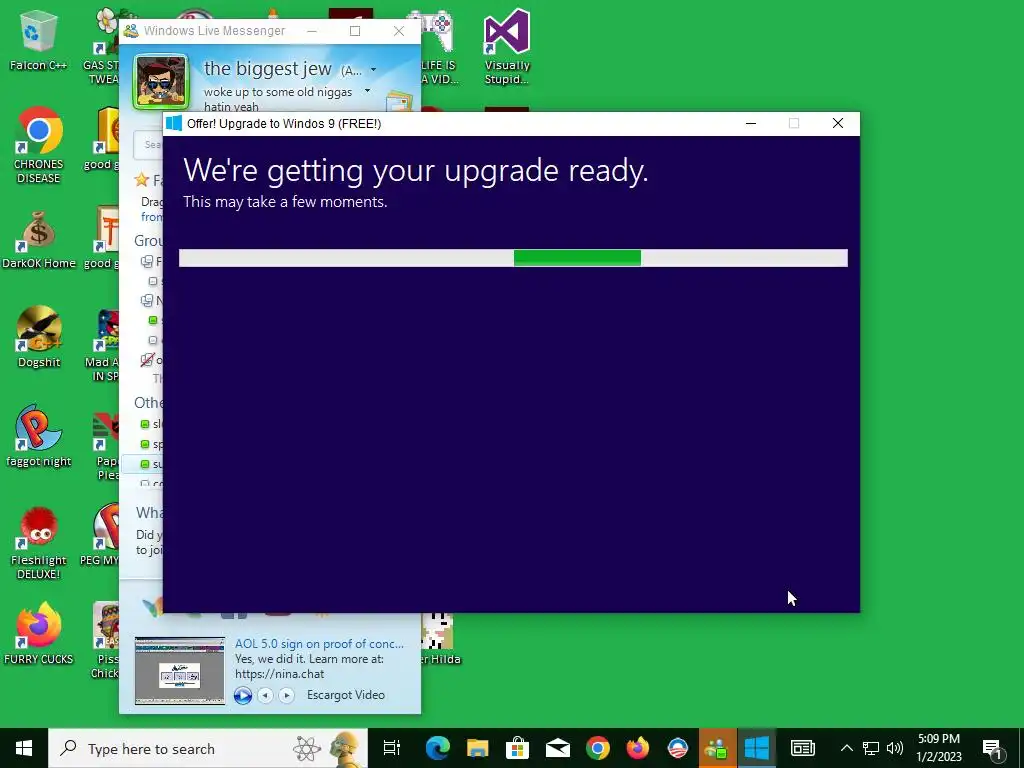
Task: Skip to next Escargot Video item
Action: [x=286, y=696]
